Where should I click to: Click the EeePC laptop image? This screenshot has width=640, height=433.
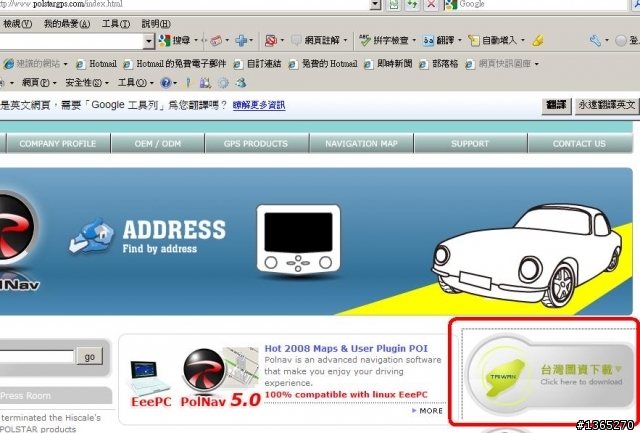point(148,378)
